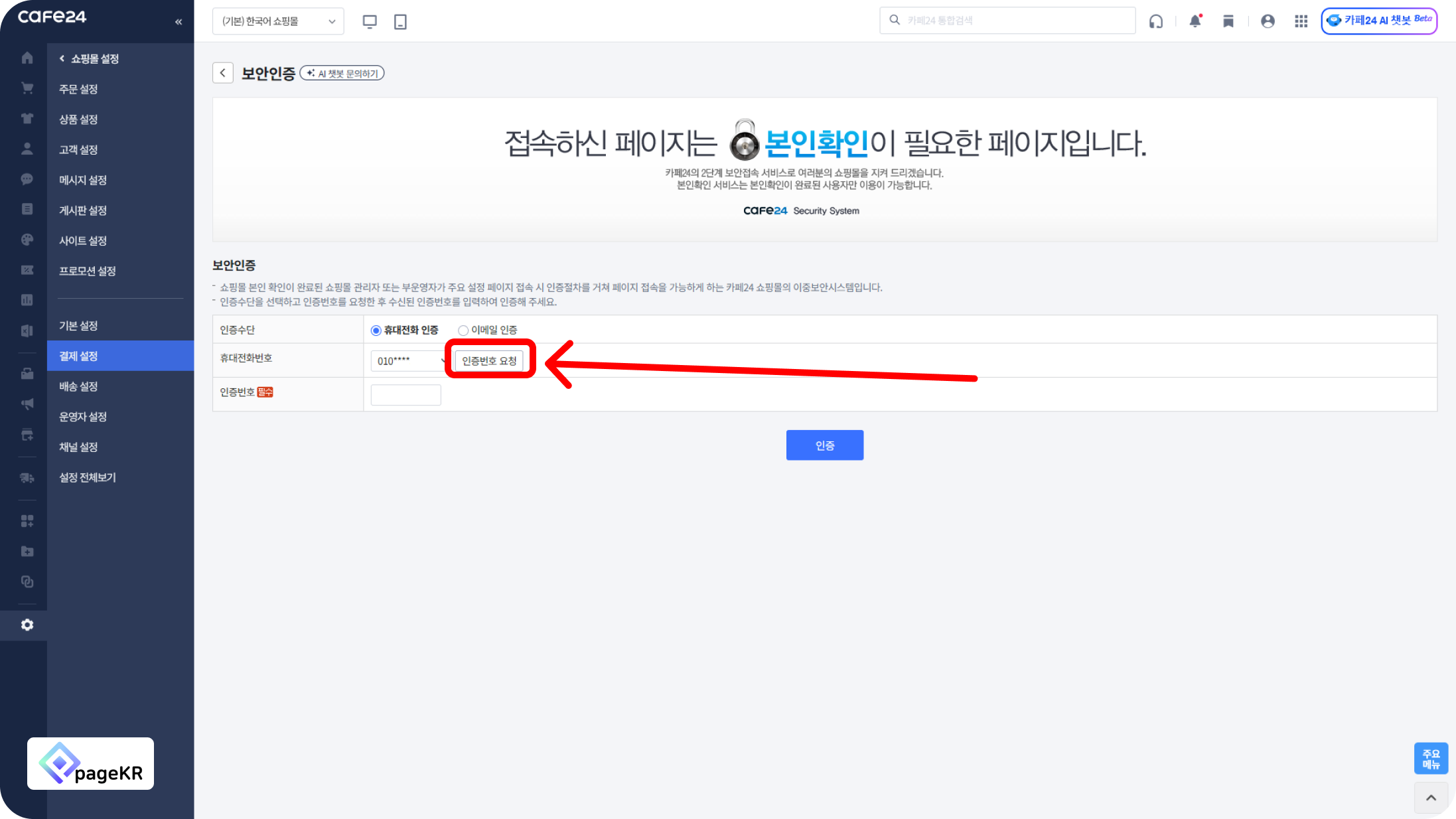
Task: Switch to tablet preview icon
Action: click(x=400, y=21)
